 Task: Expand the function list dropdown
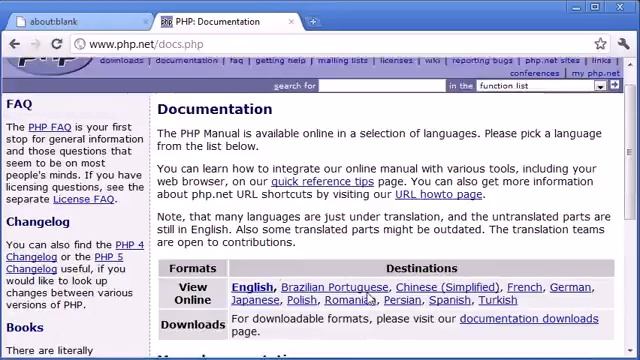pos(541,86)
